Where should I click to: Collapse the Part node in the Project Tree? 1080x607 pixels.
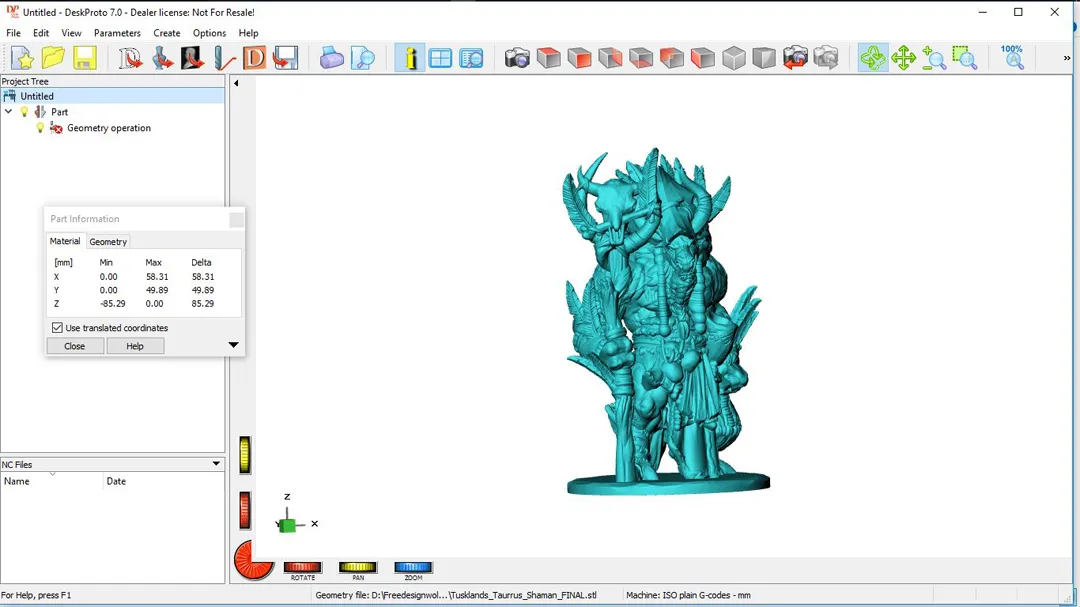(9, 112)
